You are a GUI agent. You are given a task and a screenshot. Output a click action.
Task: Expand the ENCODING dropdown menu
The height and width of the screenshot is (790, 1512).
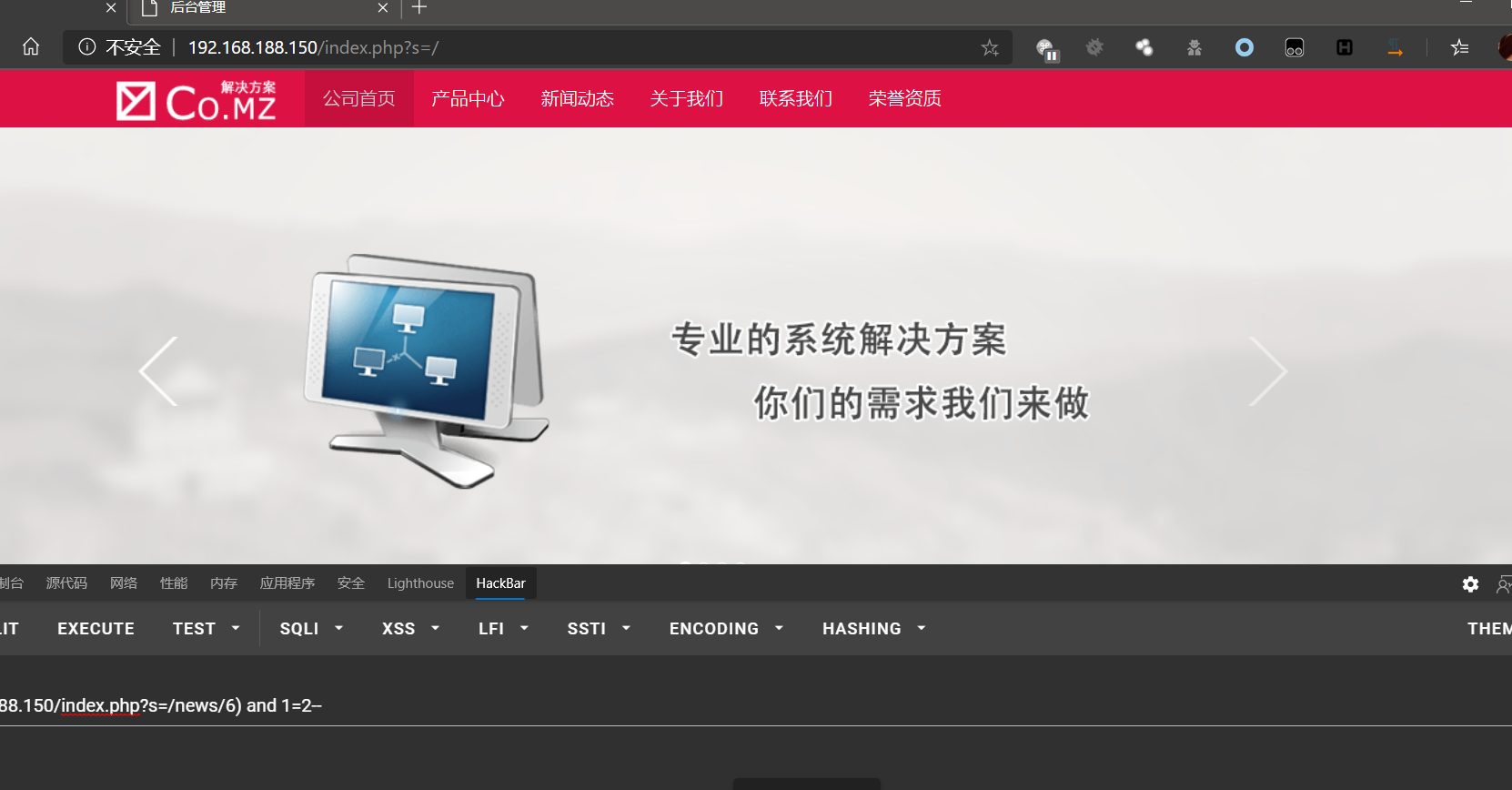click(x=726, y=629)
